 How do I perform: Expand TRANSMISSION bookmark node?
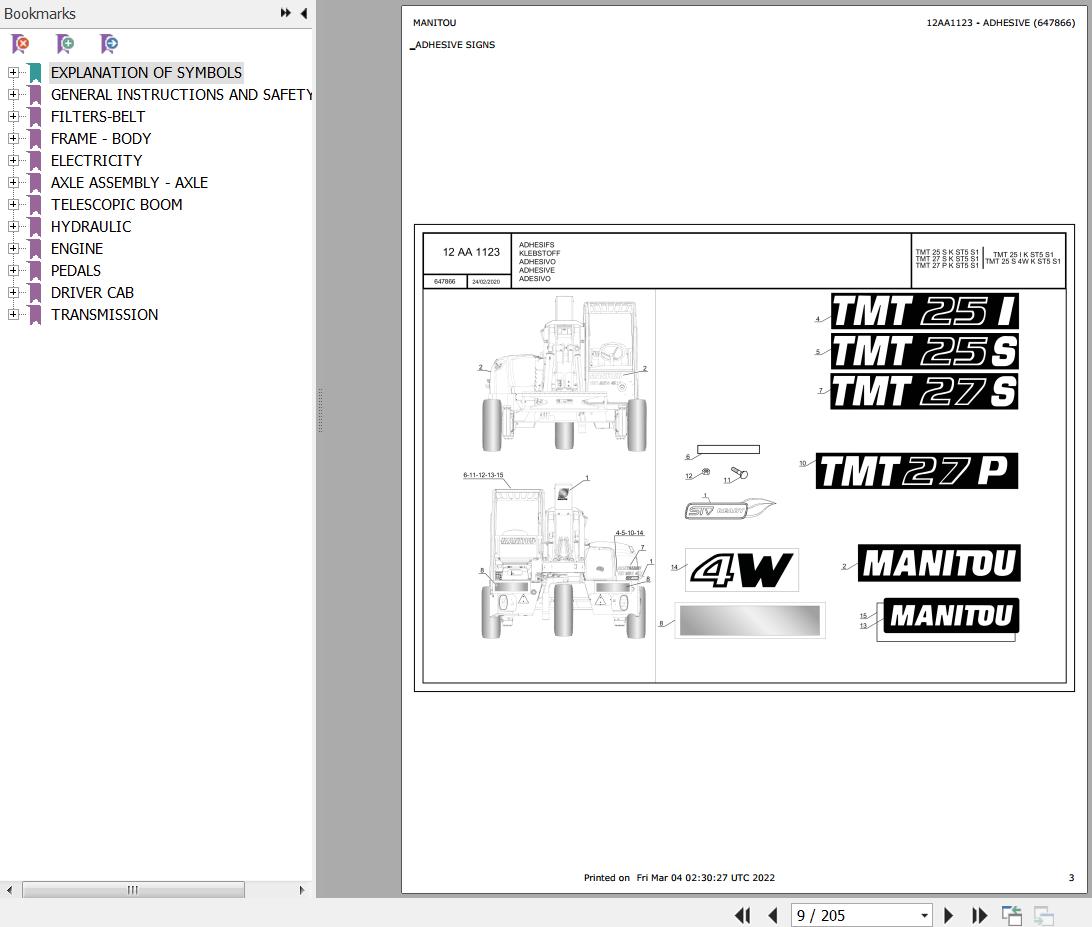13,315
